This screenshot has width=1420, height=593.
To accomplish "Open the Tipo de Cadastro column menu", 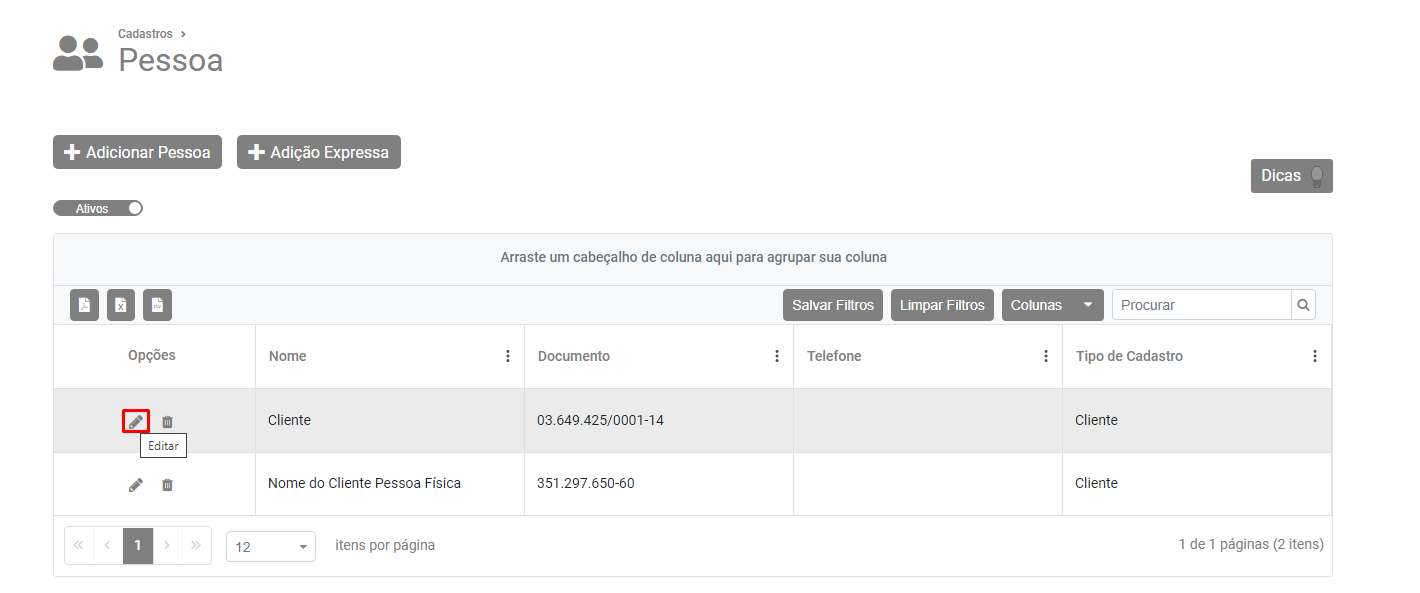I will 1315,356.
